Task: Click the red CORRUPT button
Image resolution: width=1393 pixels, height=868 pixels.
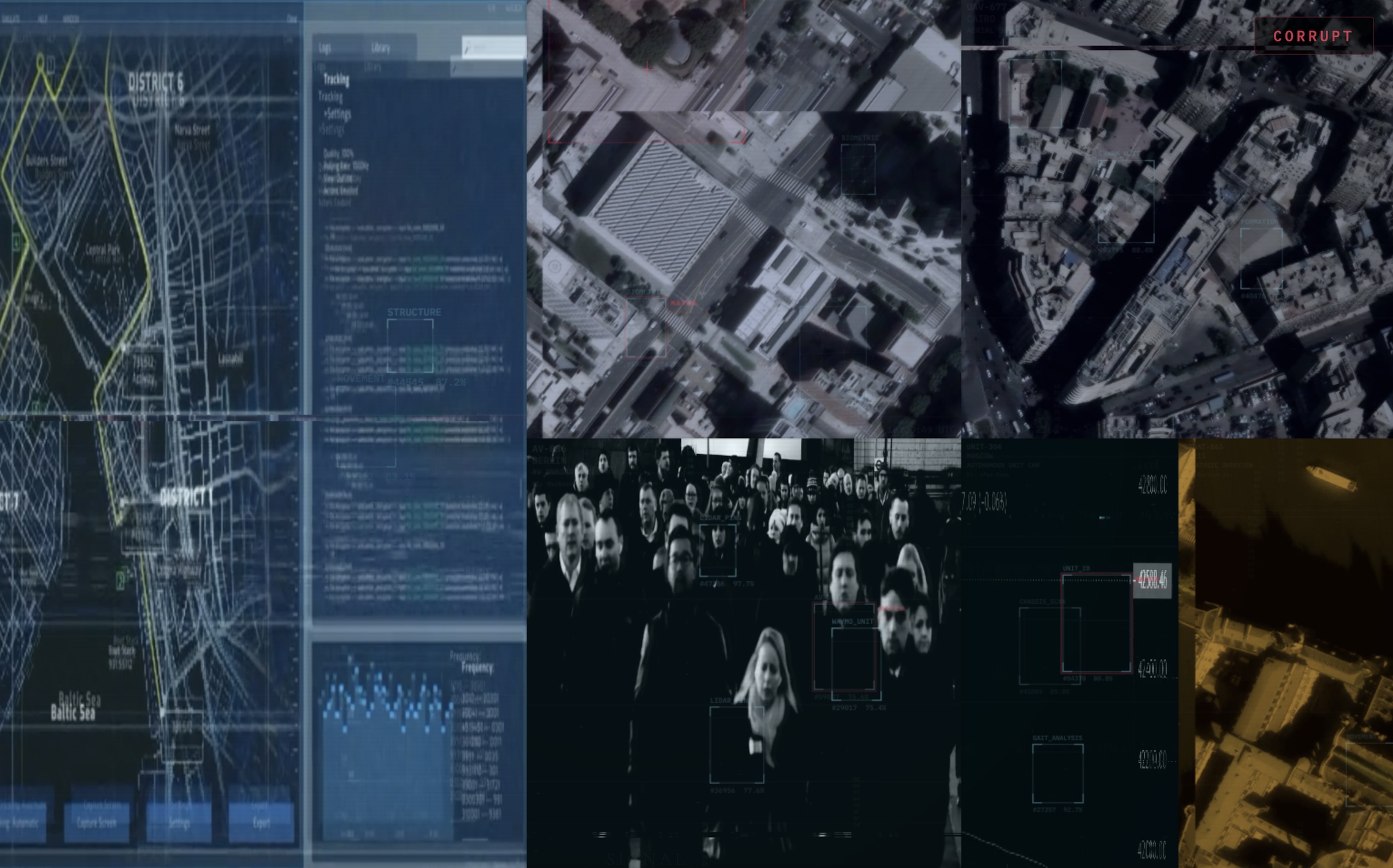Action: (x=1313, y=36)
